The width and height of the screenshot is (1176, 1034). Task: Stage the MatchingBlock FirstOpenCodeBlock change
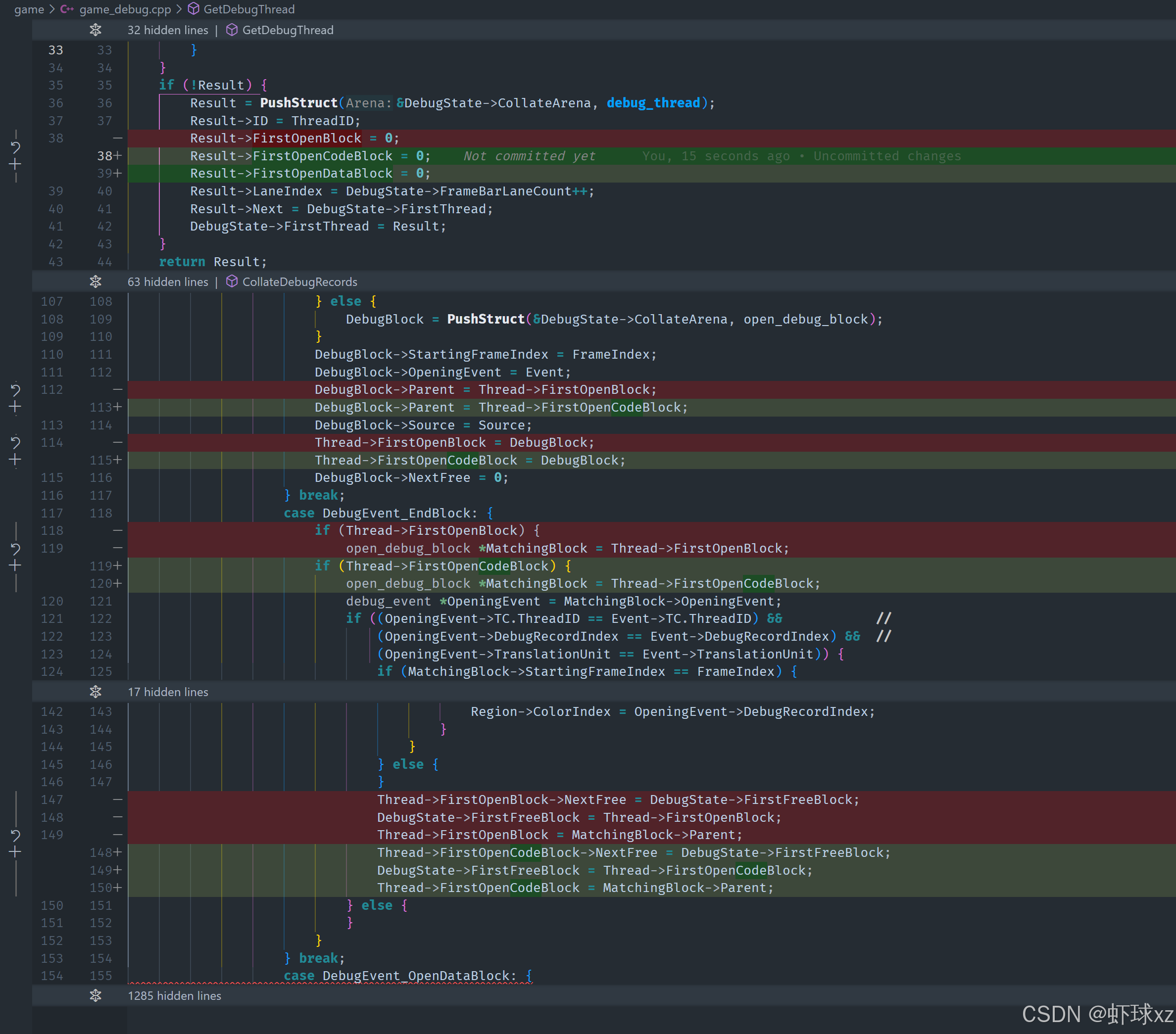(15, 566)
